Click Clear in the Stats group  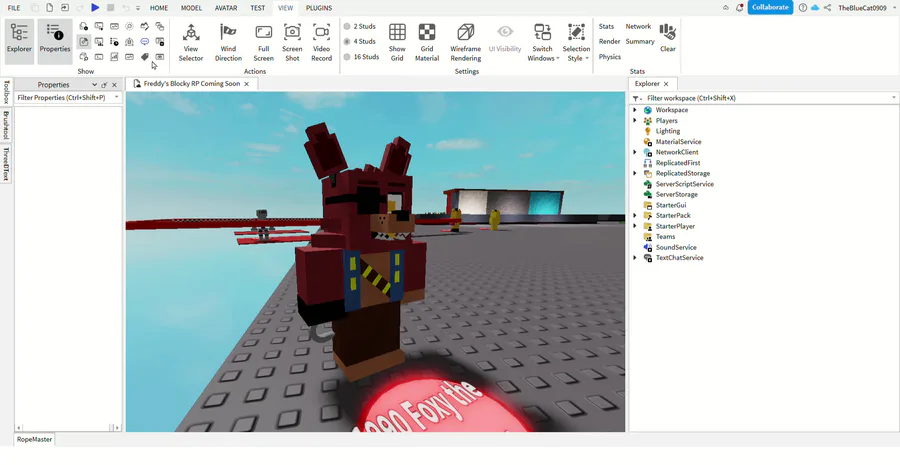pos(668,38)
